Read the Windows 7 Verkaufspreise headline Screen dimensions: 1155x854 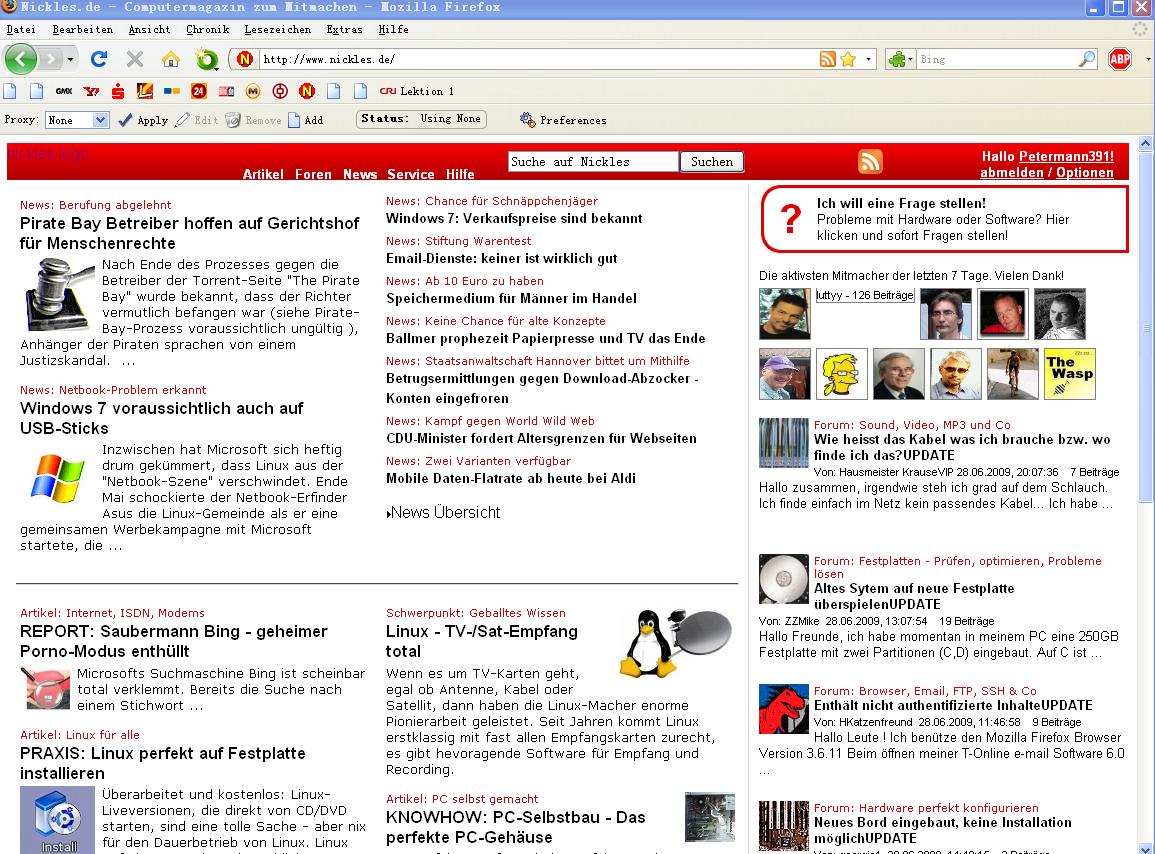[514, 219]
